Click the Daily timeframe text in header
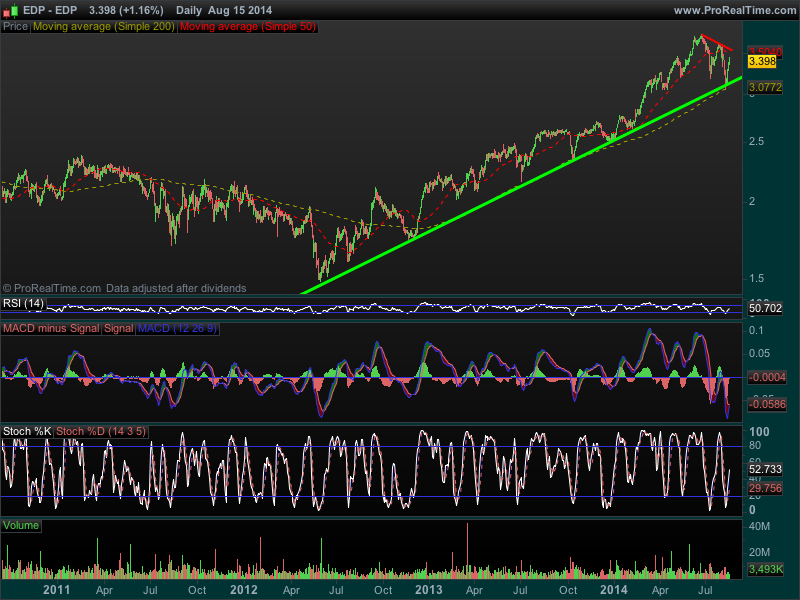The width and height of the screenshot is (800, 600). [x=189, y=10]
